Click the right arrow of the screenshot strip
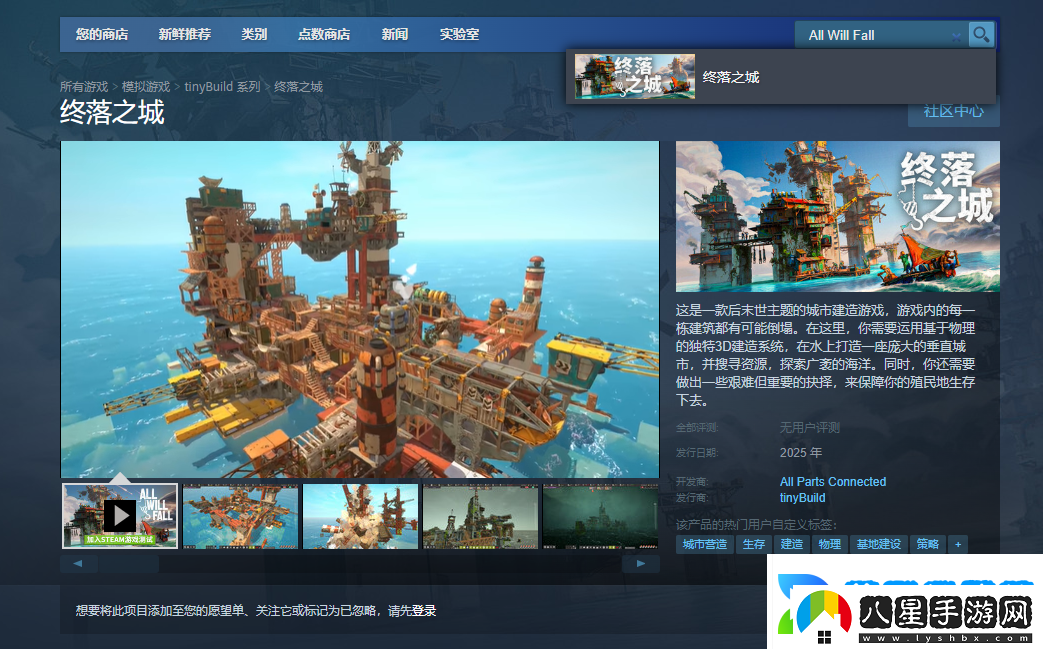1043x649 pixels. (640, 564)
